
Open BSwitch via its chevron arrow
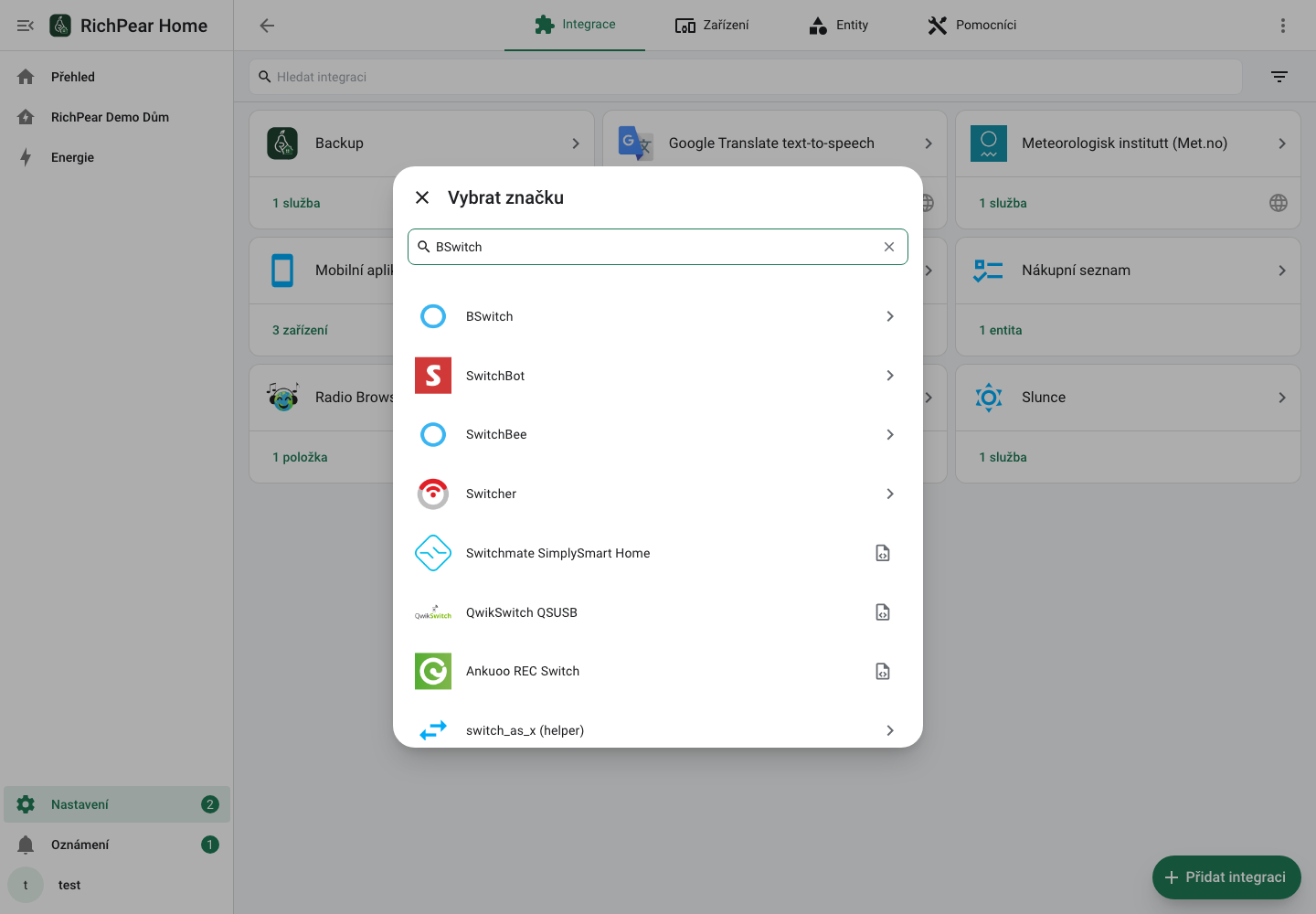(890, 316)
